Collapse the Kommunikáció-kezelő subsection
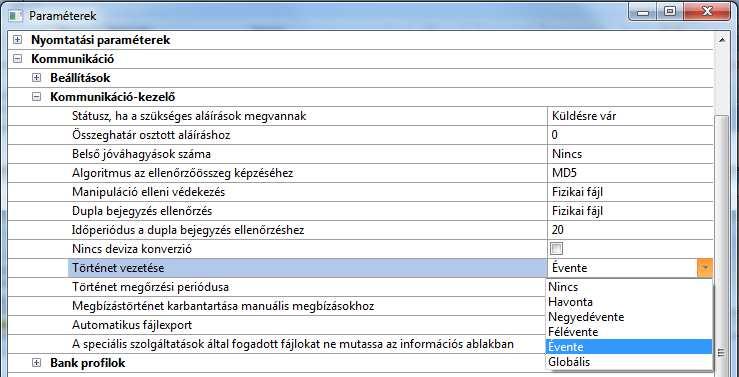 (x=36, y=97)
